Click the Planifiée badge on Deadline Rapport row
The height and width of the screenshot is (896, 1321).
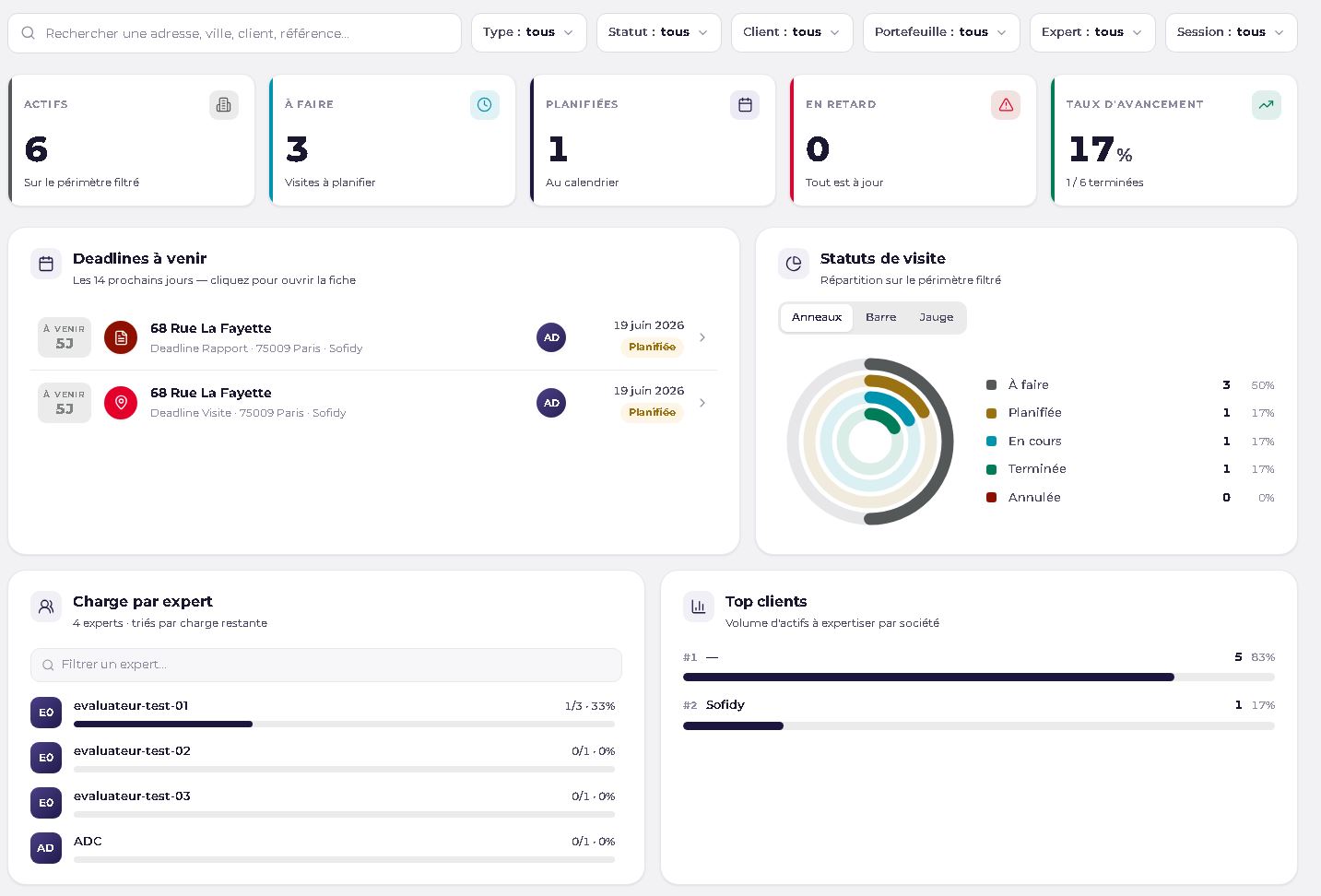[x=652, y=348]
